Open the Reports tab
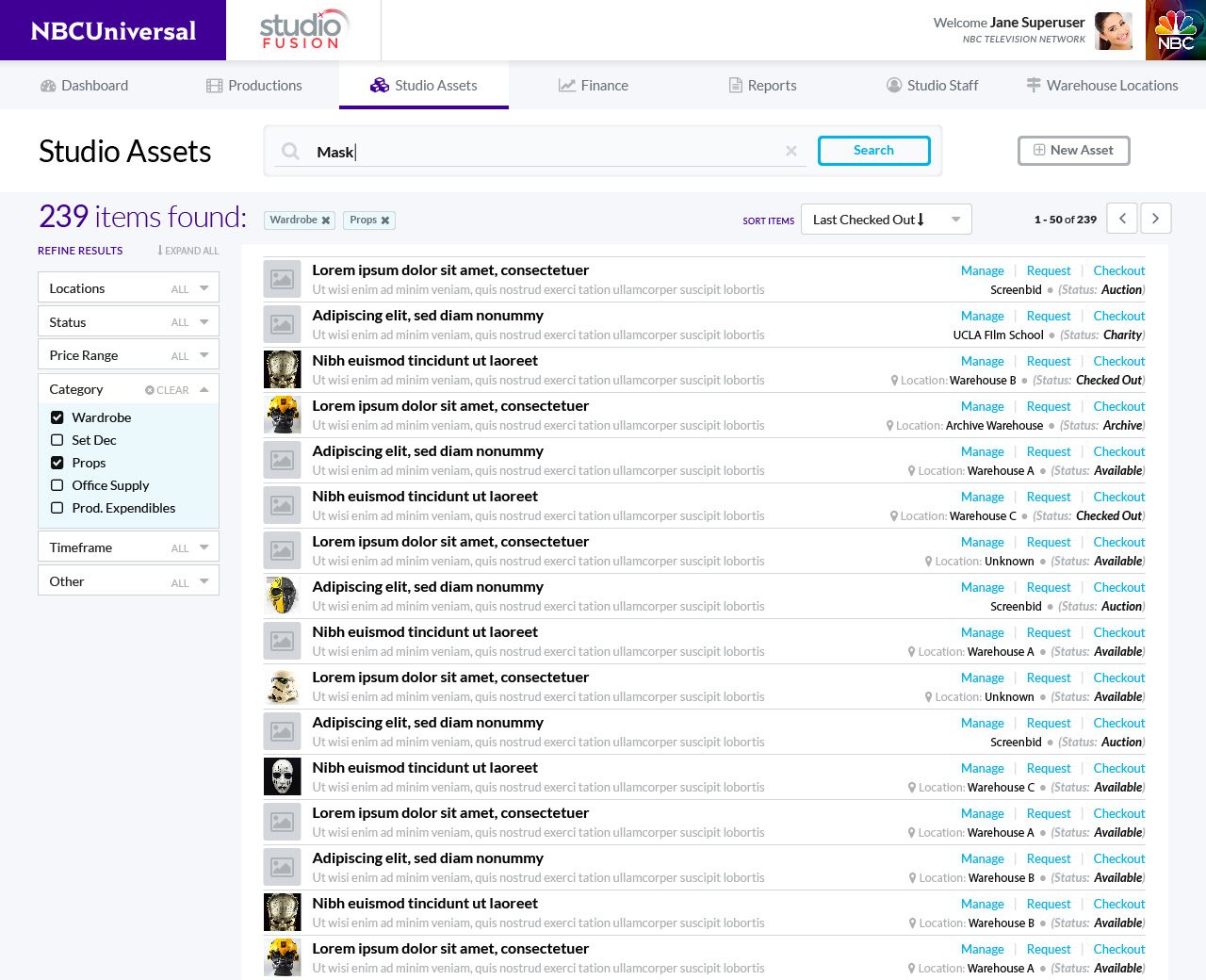Screen dimensions: 1206x980 point(763,86)
